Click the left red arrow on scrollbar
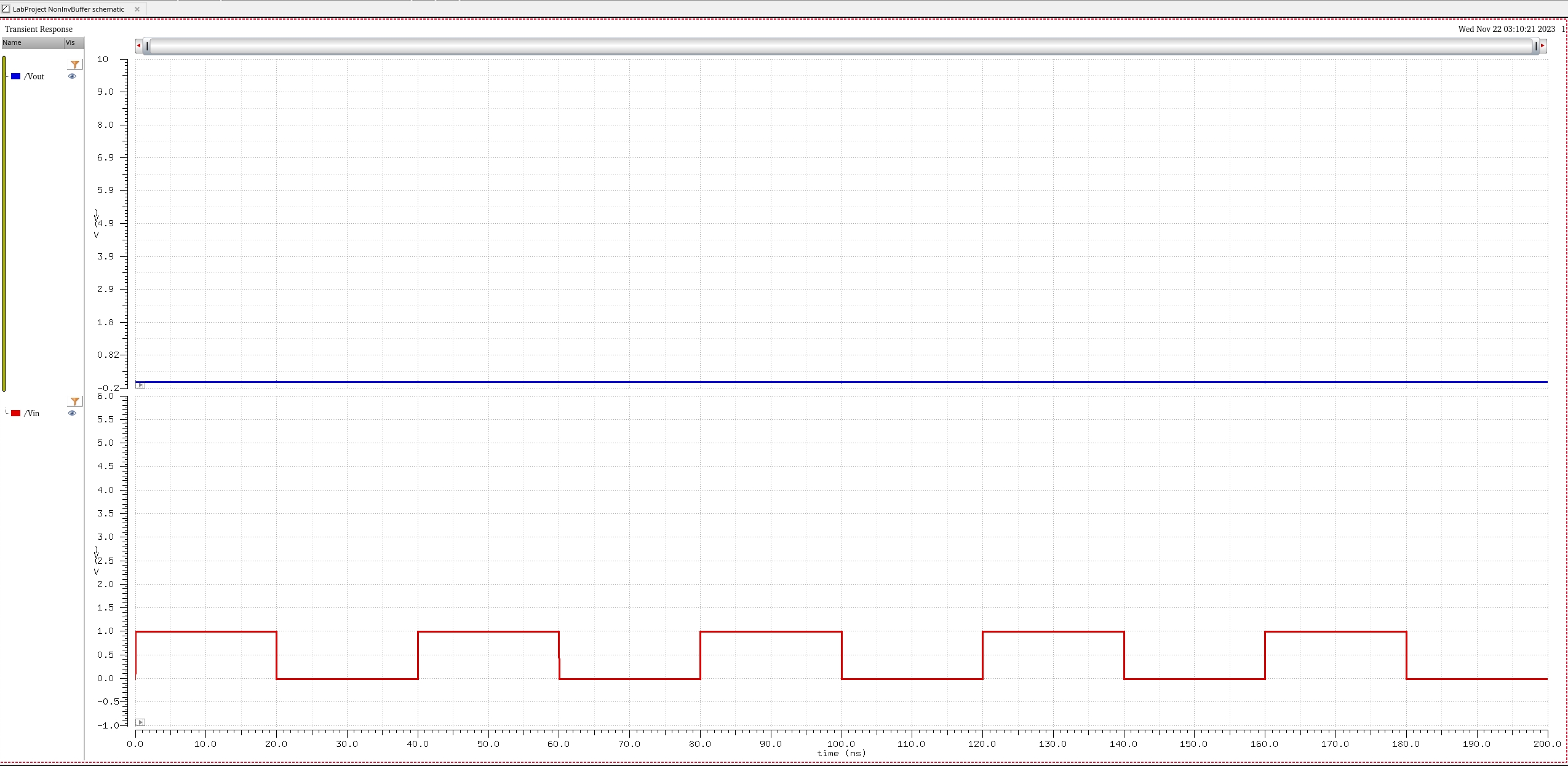This screenshot has width=1568, height=766. 139,45
